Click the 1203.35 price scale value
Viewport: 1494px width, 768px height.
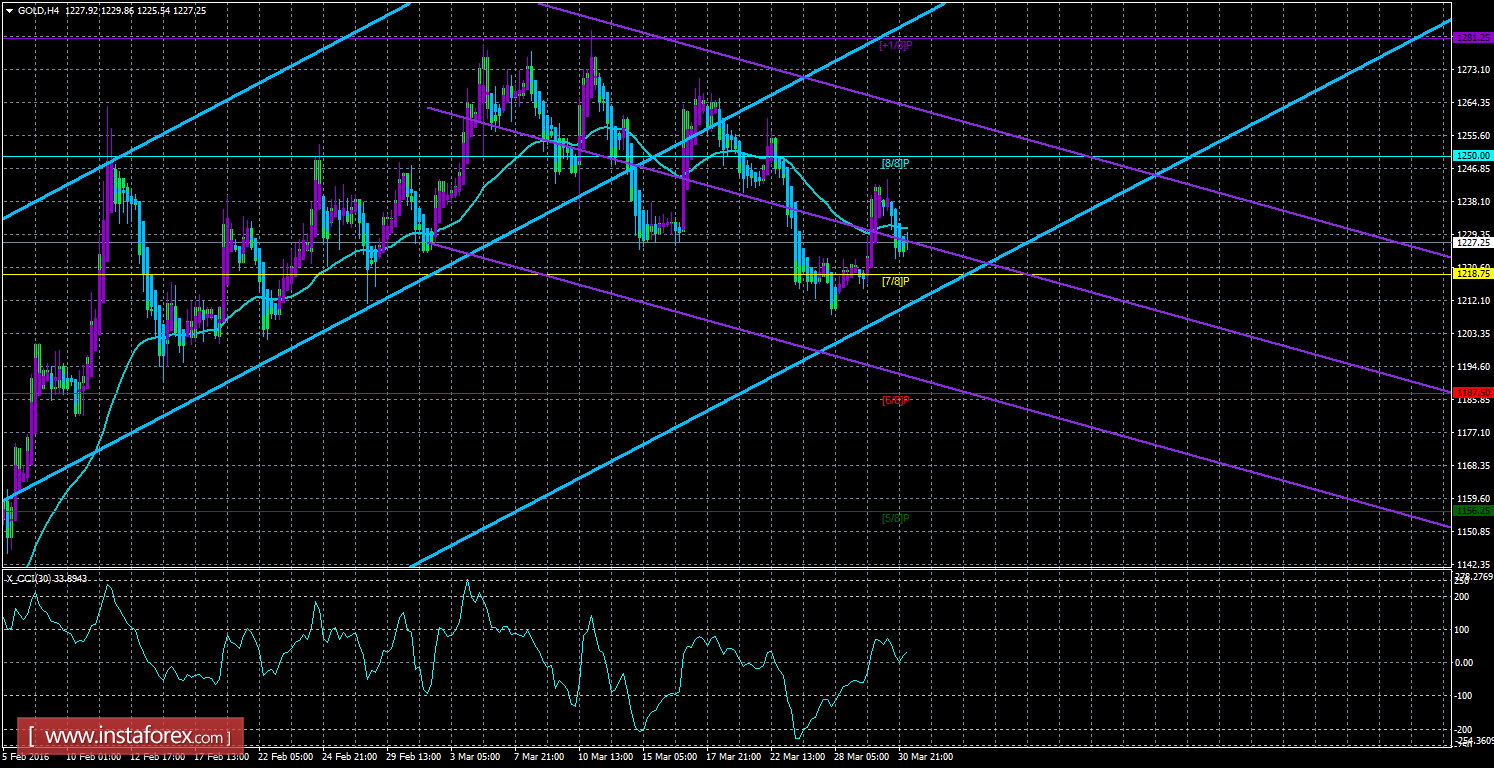pos(1475,334)
